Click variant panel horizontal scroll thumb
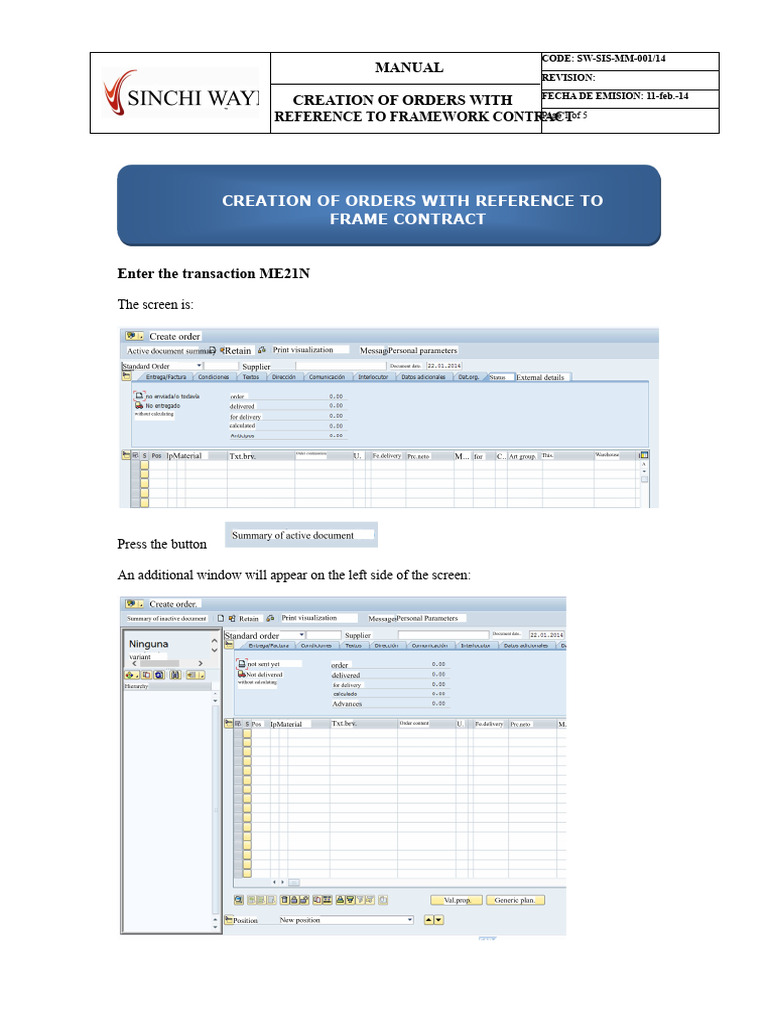The height and width of the screenshot is (1024, 768). [x=159, y=663]
